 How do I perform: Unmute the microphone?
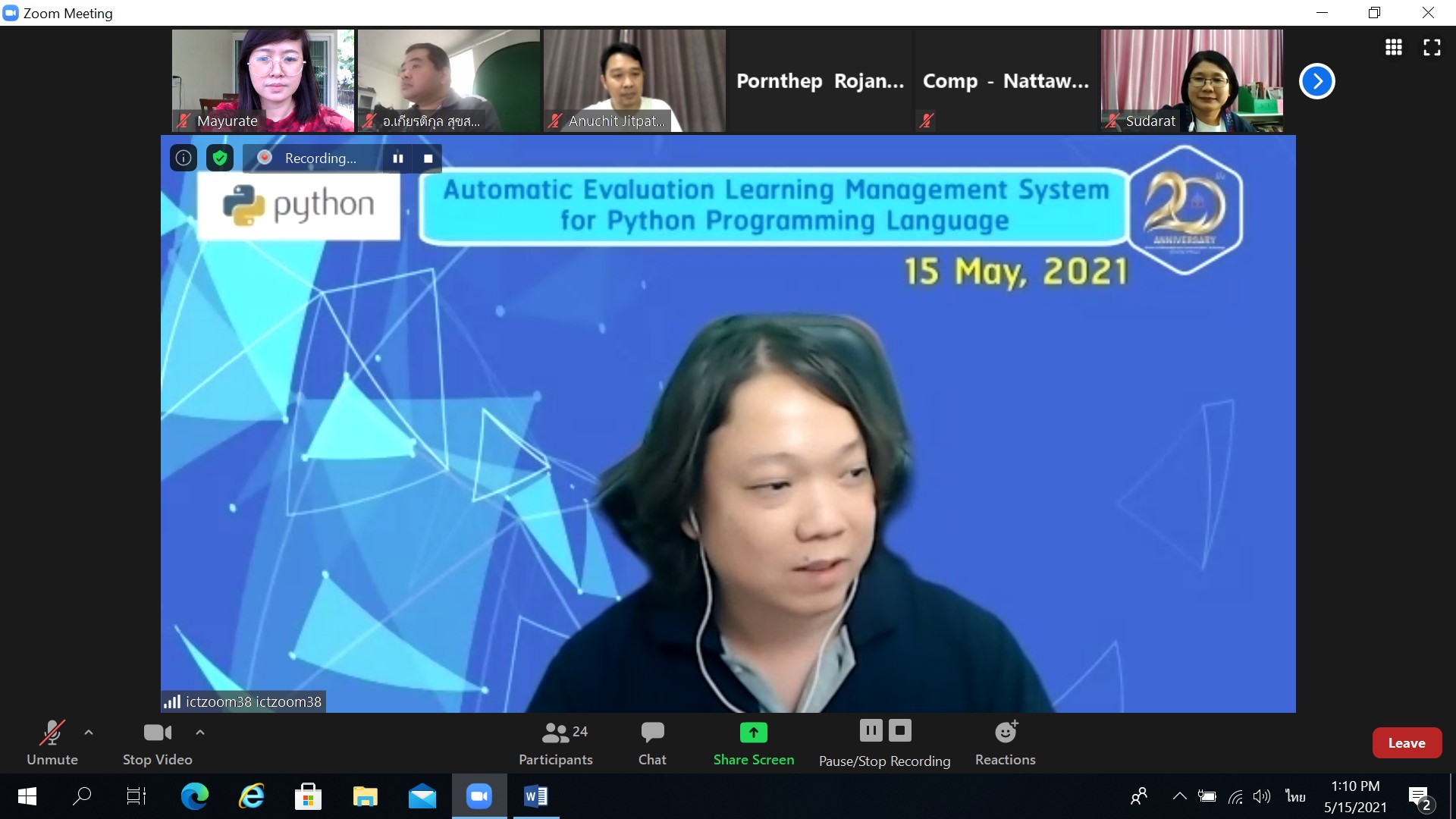(x=52, y=743)
